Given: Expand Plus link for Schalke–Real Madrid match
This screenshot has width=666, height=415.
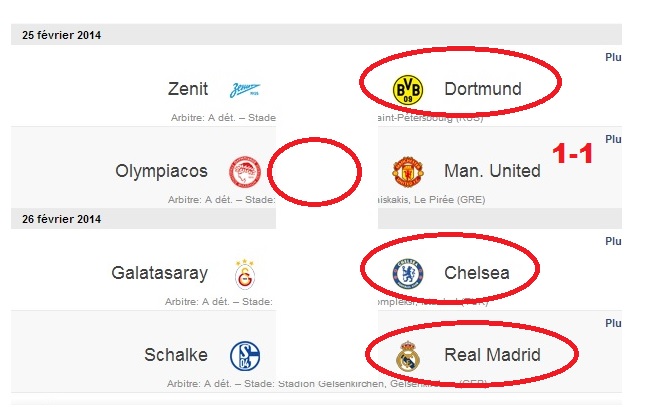Looking at the screenshot, I should [613, 323].
